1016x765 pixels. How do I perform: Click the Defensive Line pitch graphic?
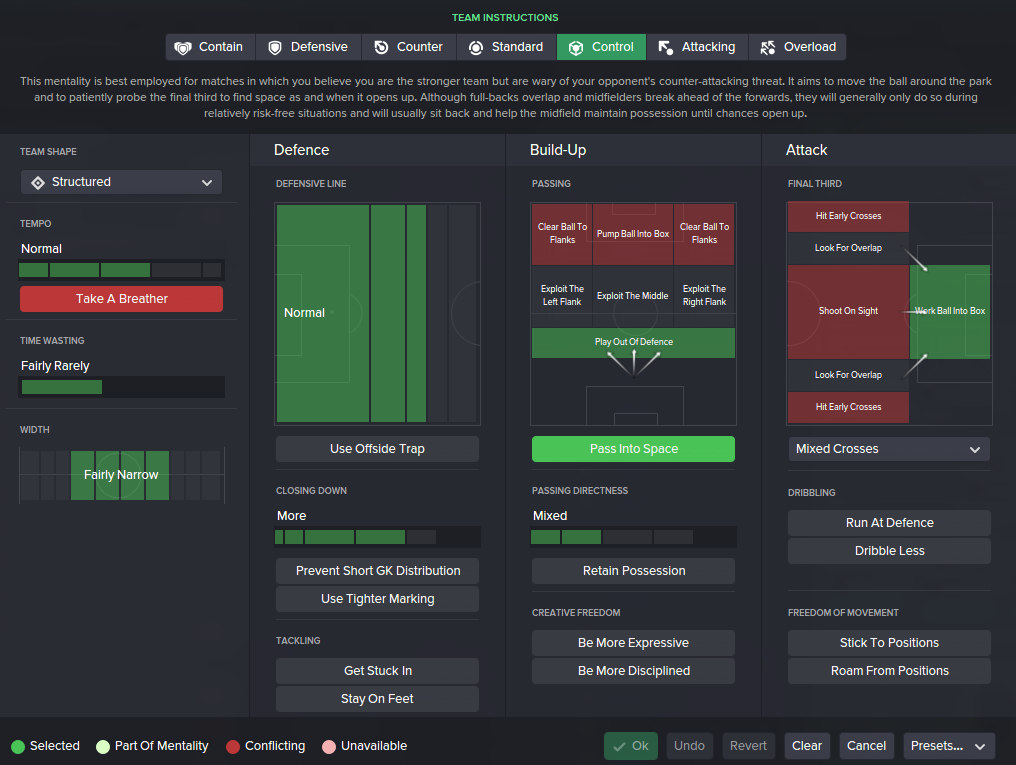coord(377,314)
